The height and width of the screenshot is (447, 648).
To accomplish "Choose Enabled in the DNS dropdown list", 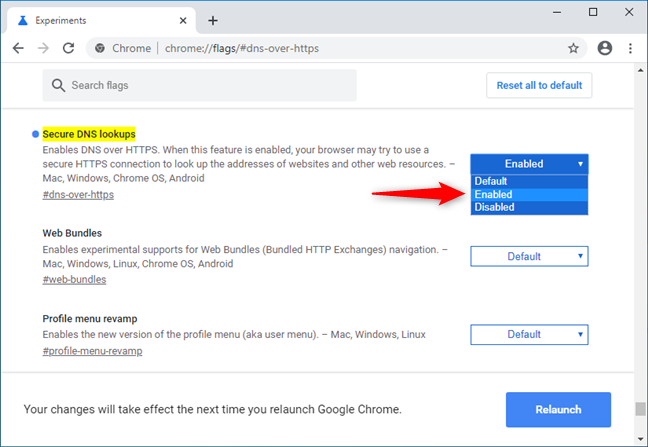I will click(529, 194).
